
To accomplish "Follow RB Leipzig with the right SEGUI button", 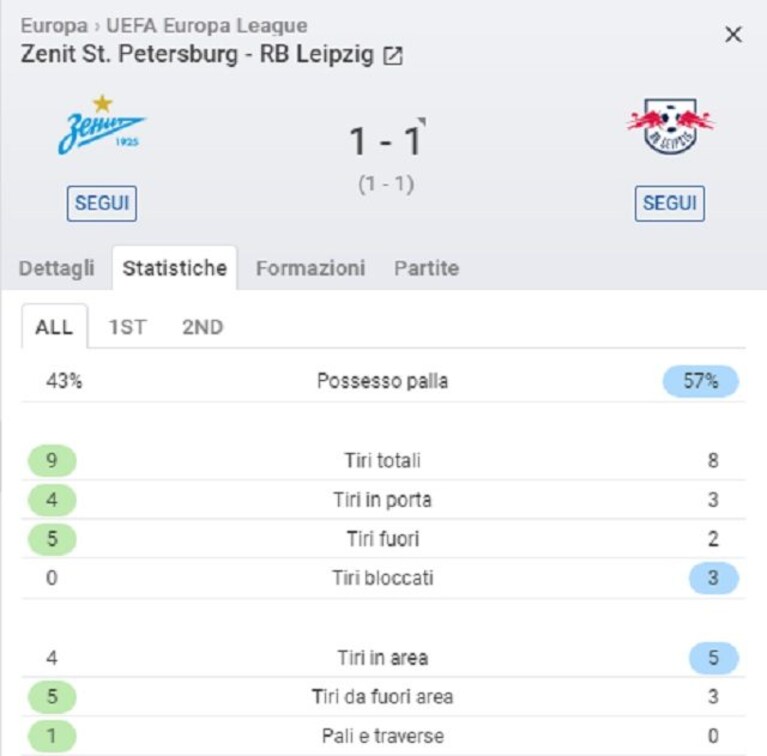I will click(x=670, y=203).
